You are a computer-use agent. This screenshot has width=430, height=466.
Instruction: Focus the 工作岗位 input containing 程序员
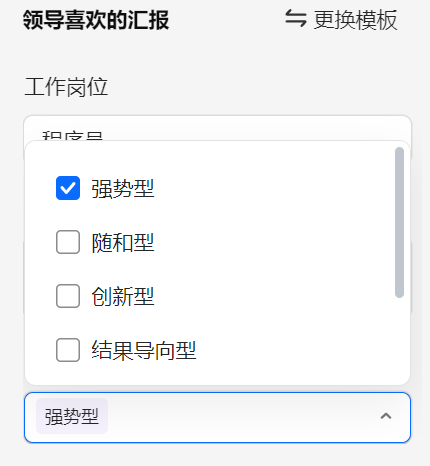[x=217, y=128]
